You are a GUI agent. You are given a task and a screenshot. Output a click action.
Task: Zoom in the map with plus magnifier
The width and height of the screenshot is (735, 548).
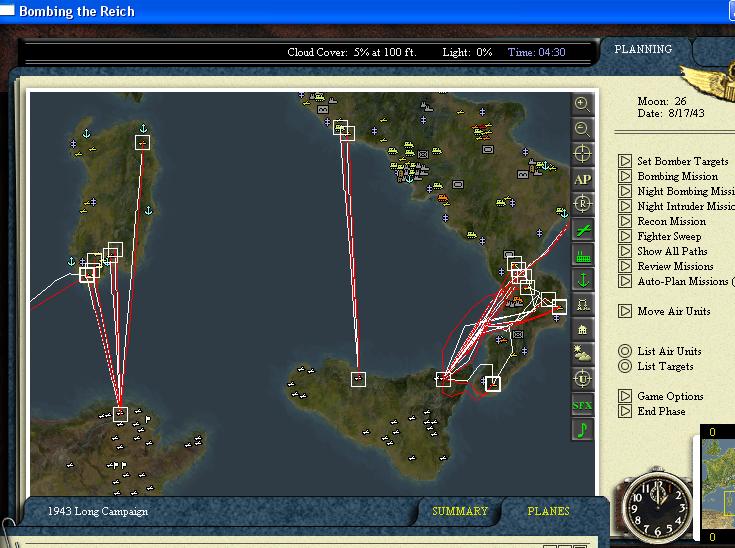tap(582, 104)
